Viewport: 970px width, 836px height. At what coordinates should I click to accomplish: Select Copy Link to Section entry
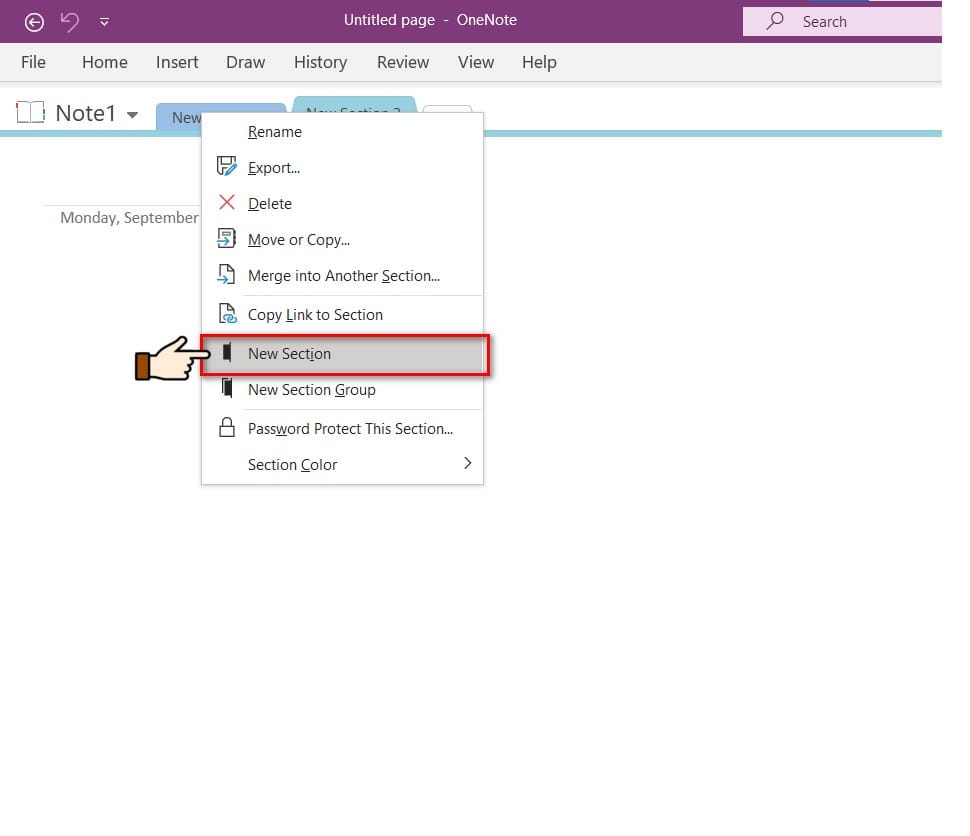coord(342,314)
